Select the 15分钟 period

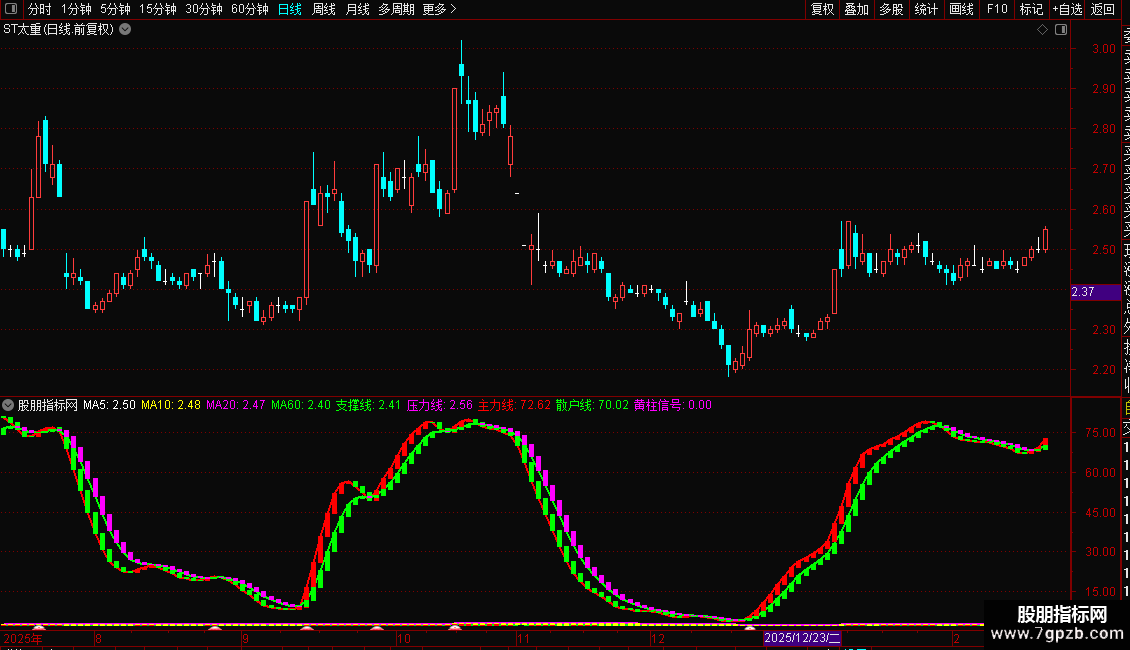pos(158,9)
